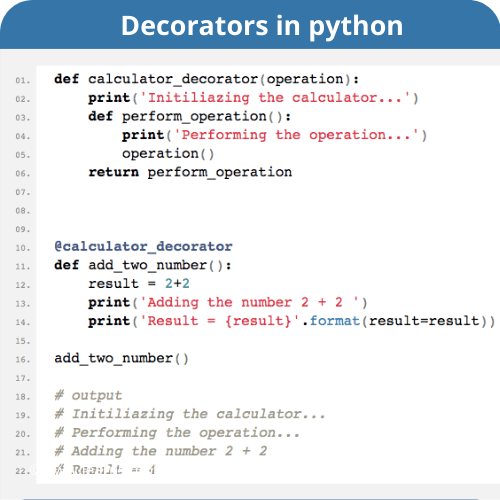500x500 pixels.
Task: Click line number 13.
Action: point(23,304)
